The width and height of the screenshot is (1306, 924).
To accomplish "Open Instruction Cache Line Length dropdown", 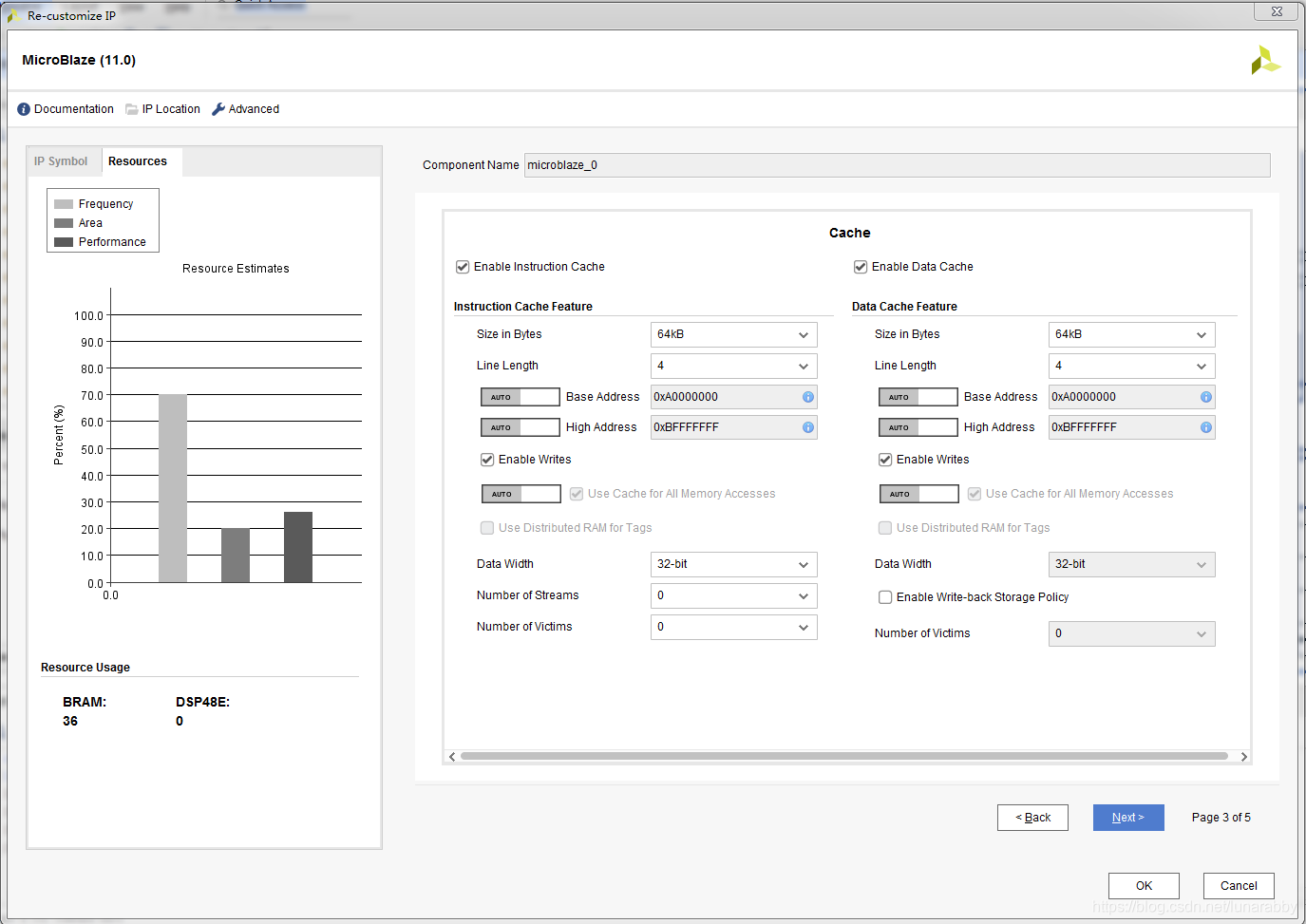I will [x=734, y=366].
